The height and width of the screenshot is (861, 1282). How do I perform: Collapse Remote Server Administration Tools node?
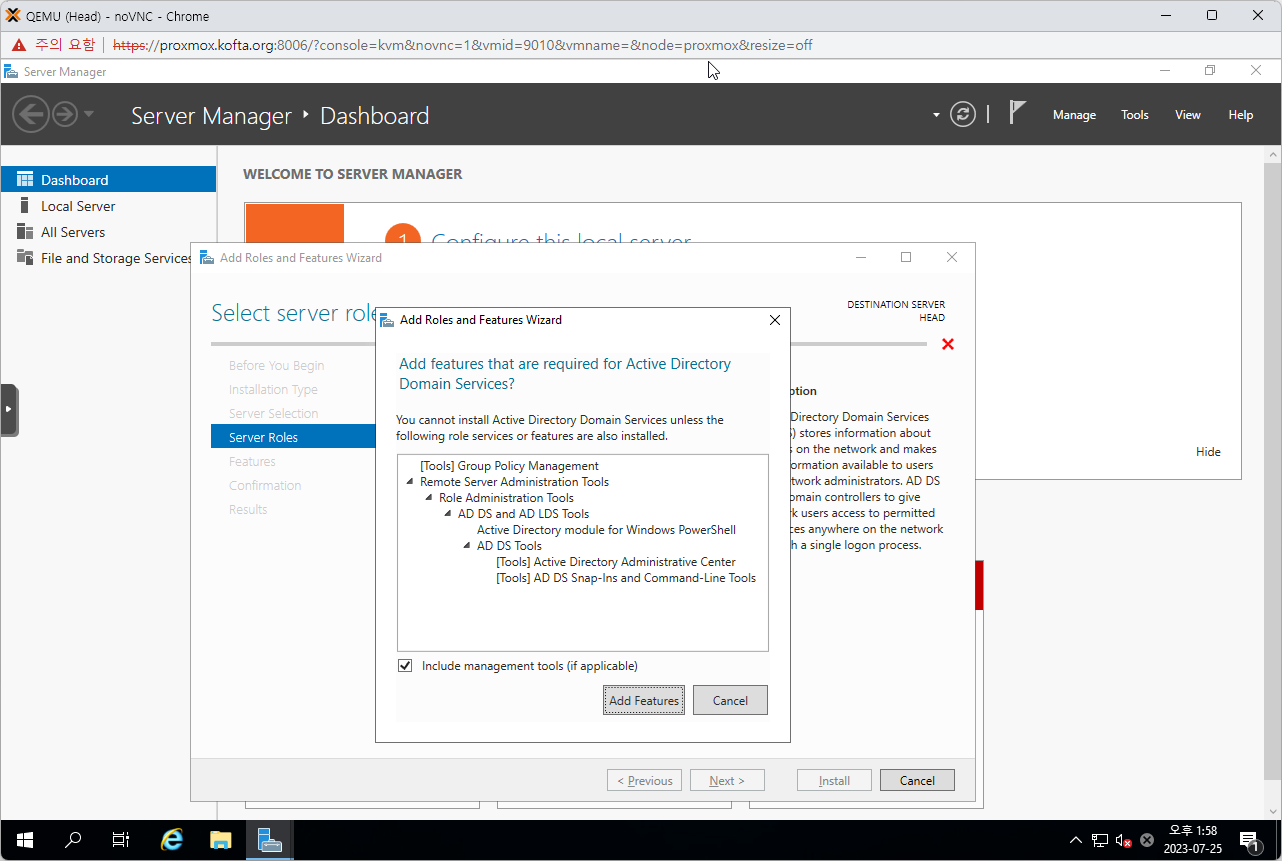pos(410,482)
